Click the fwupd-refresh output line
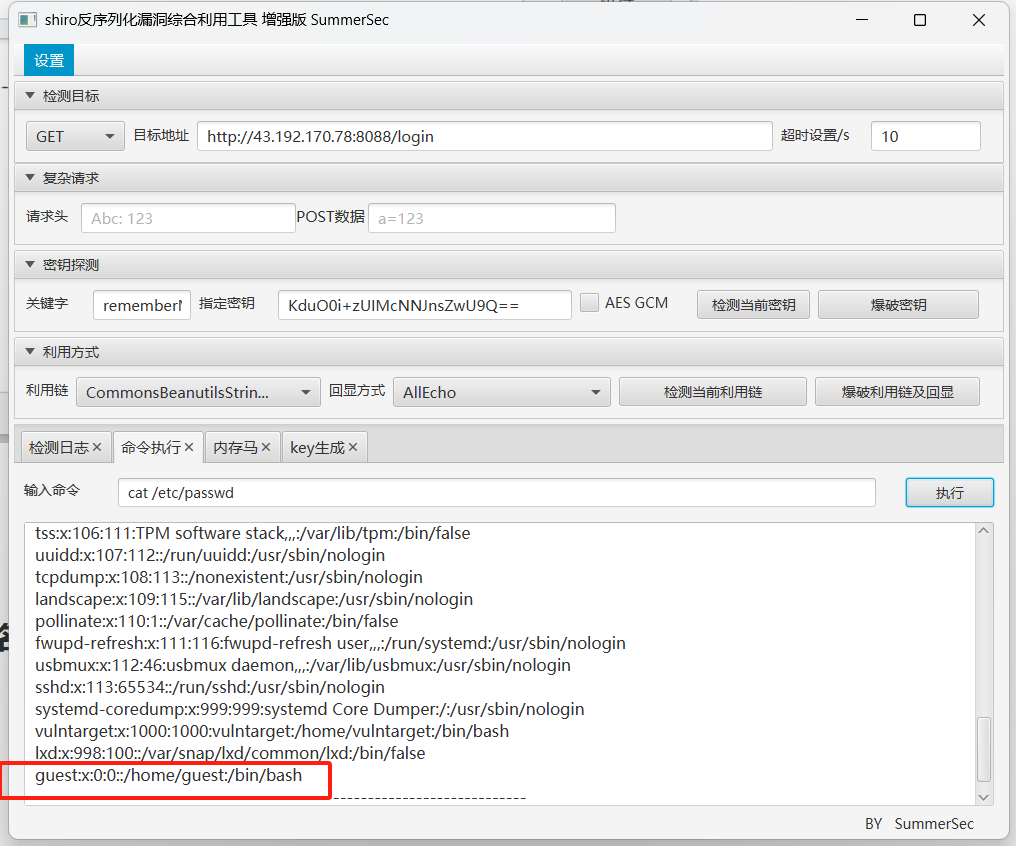Viewport: 1016px width, 846px height. [330, 643]
